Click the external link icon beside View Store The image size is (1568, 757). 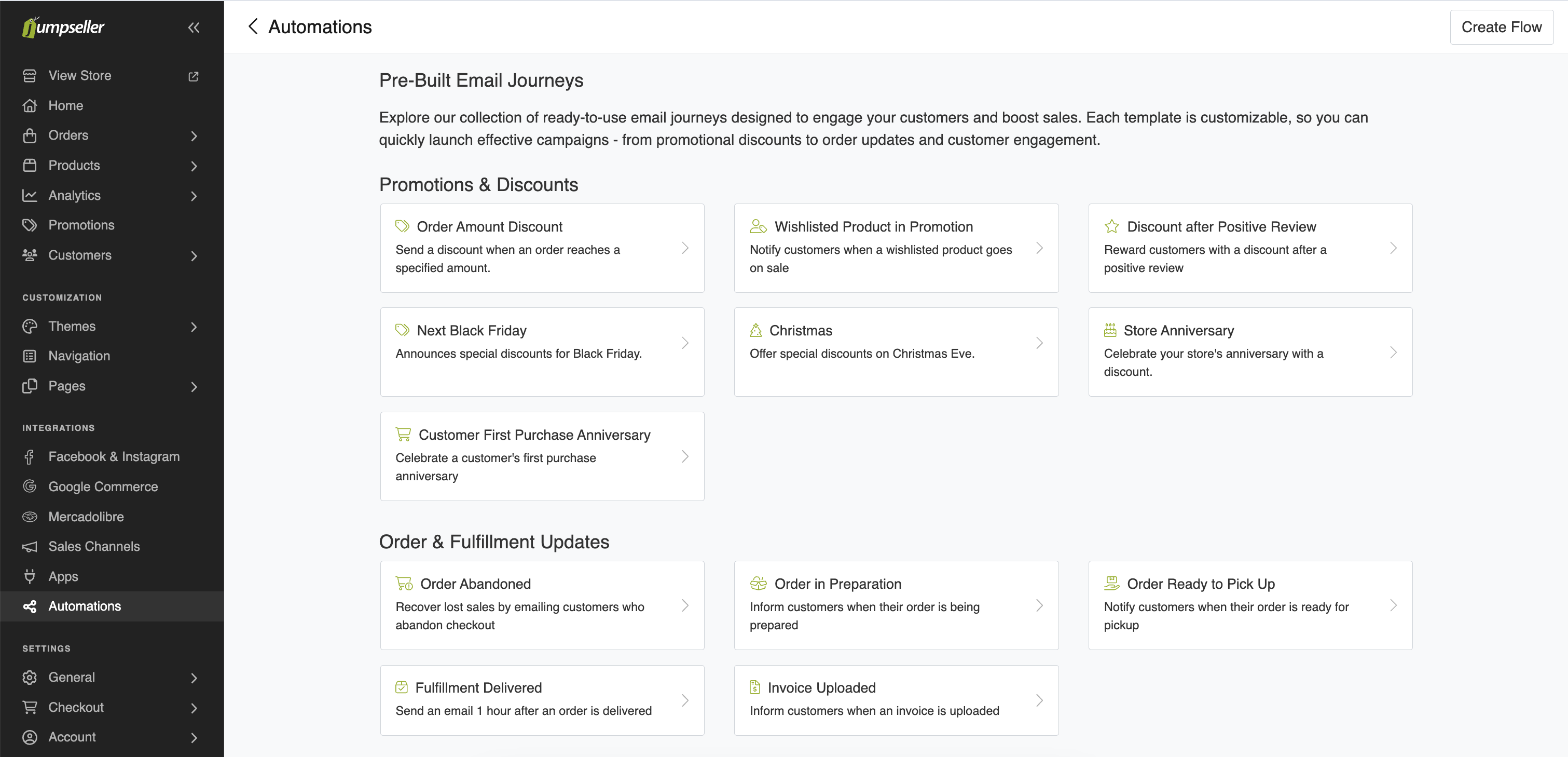point(193,76)
